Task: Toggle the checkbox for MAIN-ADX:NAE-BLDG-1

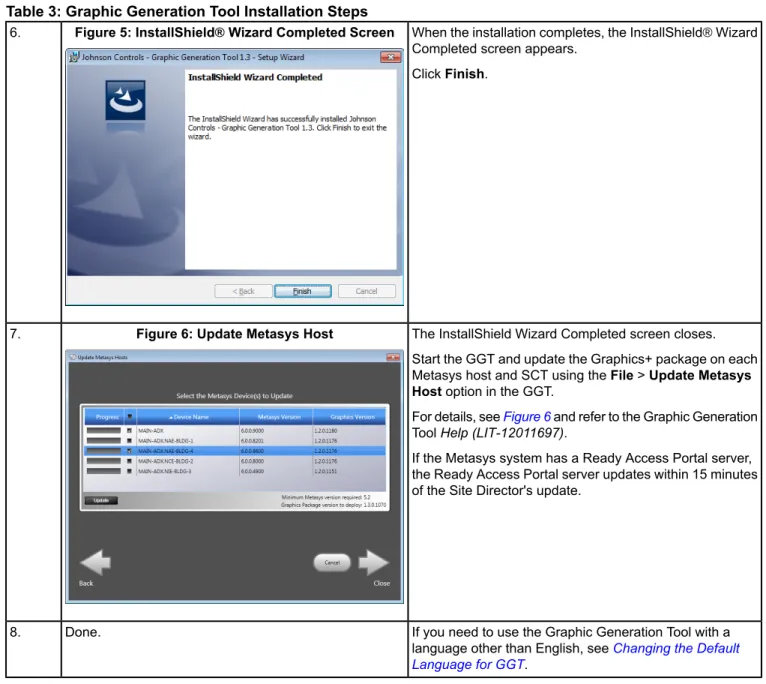Action: coord(129,441)
